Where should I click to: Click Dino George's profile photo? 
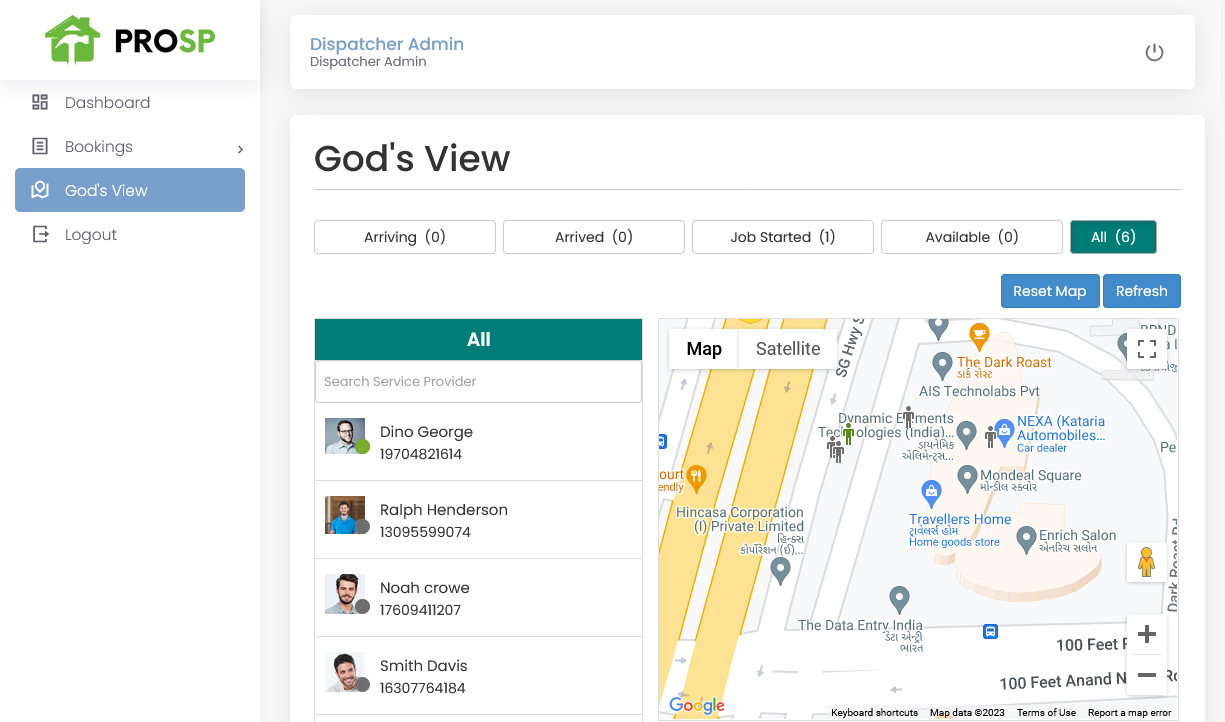click(345, 436)
